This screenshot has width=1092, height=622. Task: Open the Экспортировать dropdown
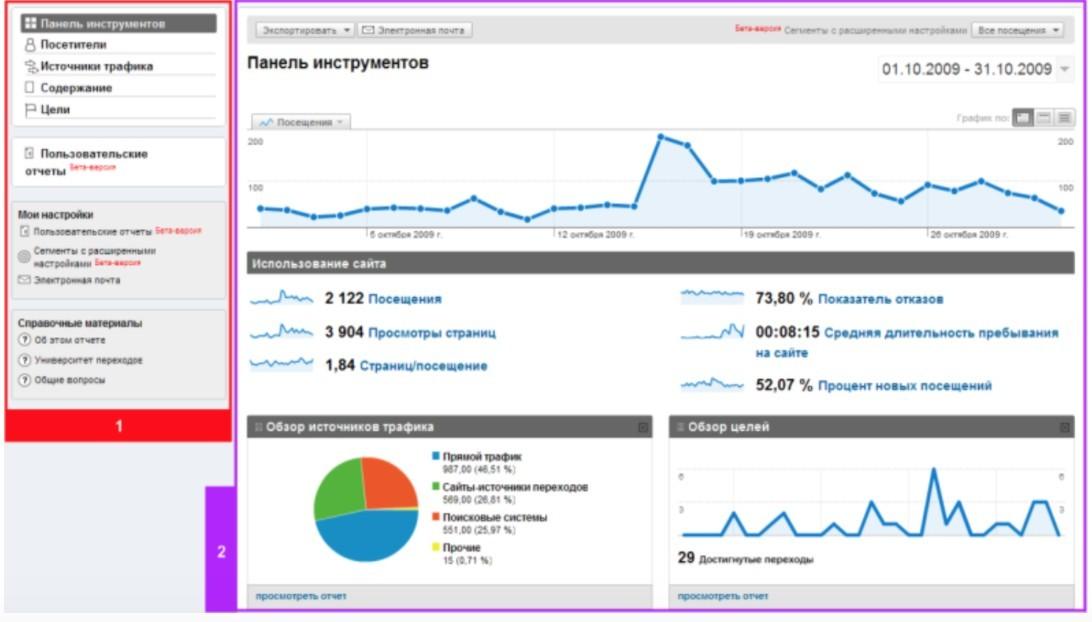click(x=305, y=31)
